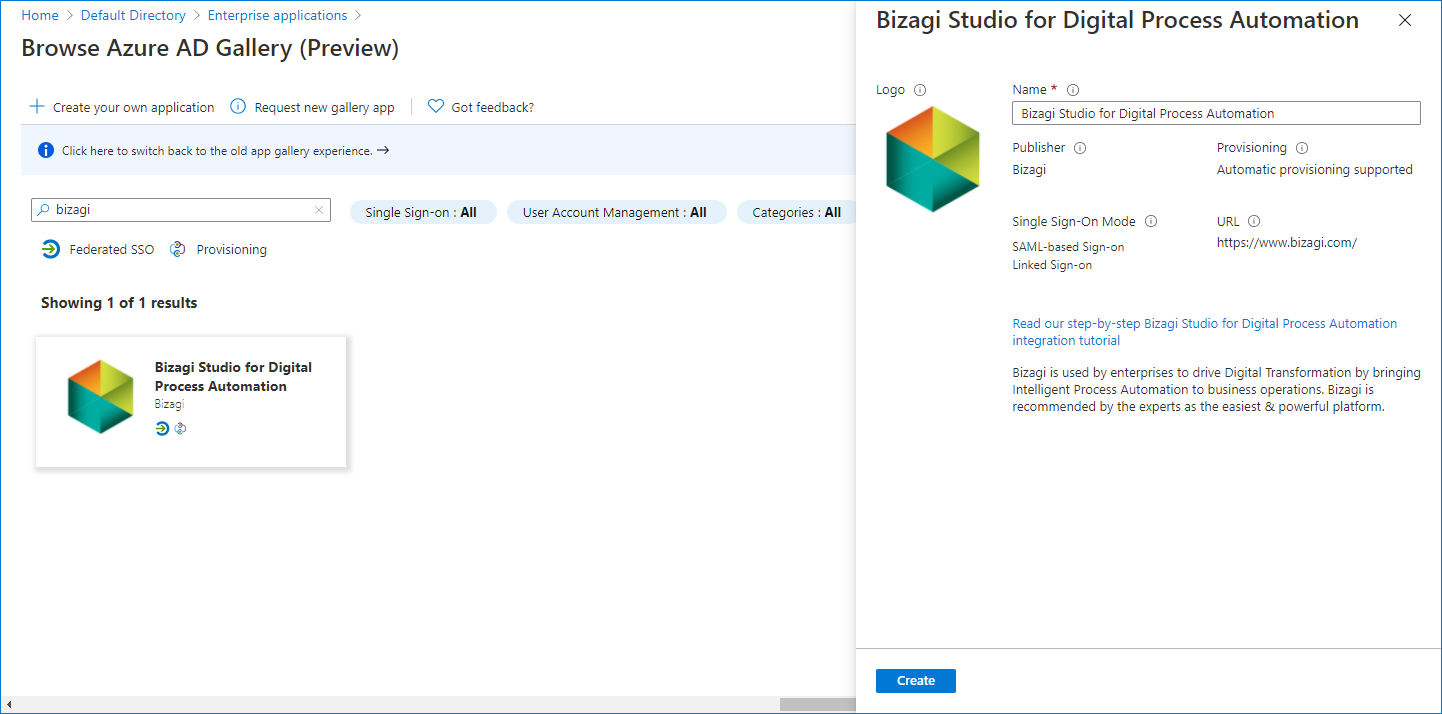Open the User Account Management : All filter
Screen dimensions: 1442x714
point(615,212)
